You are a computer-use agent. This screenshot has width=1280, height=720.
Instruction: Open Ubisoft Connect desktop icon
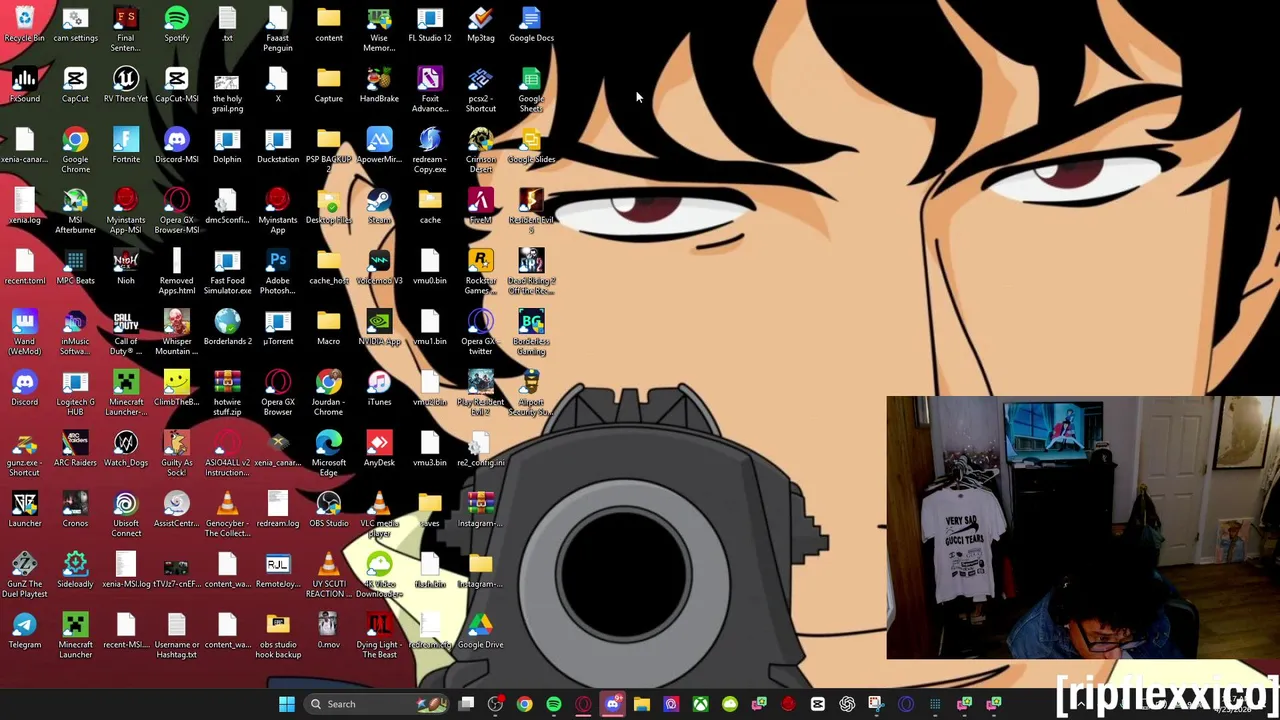click(126, 514)
